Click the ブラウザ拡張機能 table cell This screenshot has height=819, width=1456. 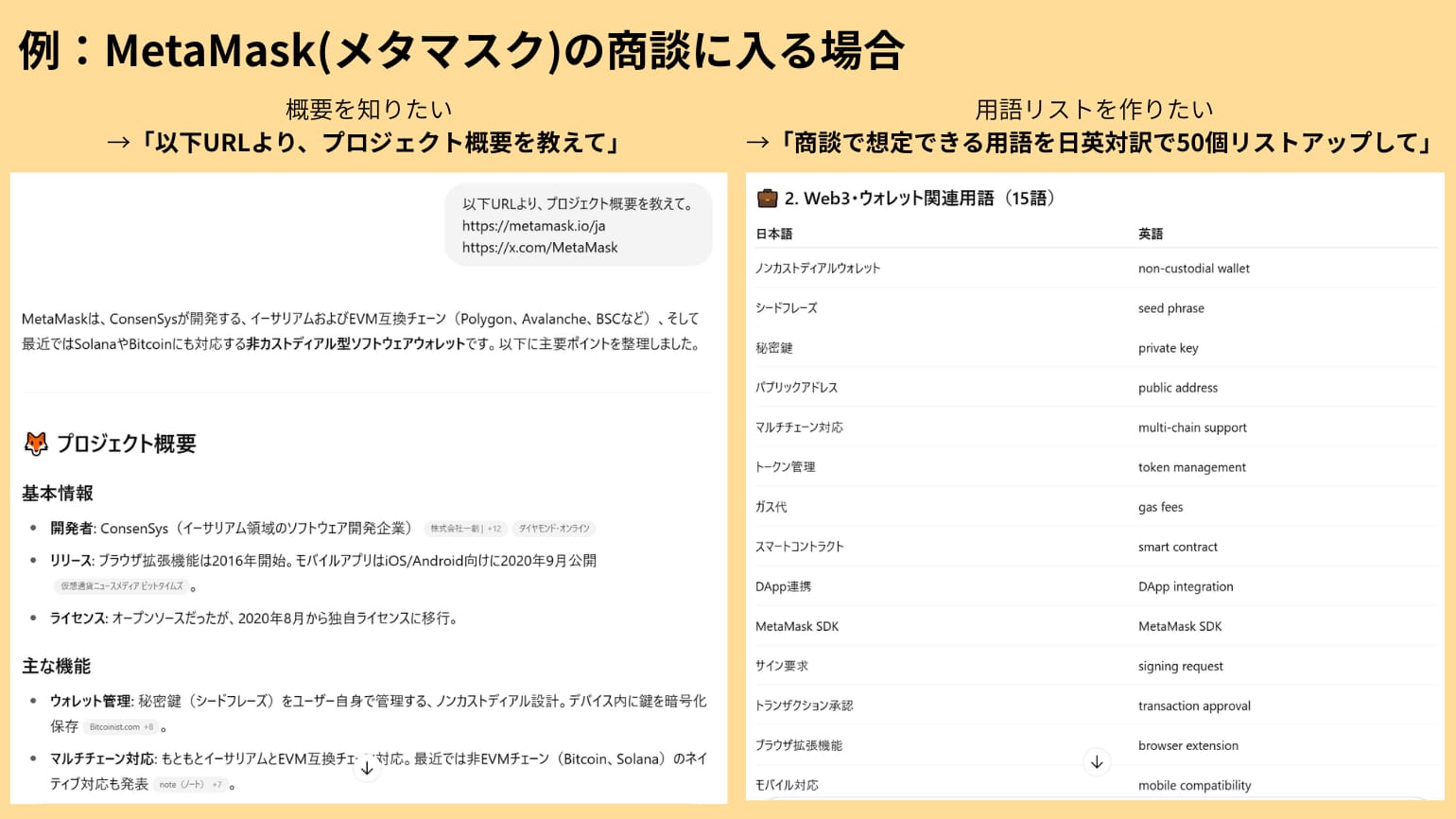point(799,745)
